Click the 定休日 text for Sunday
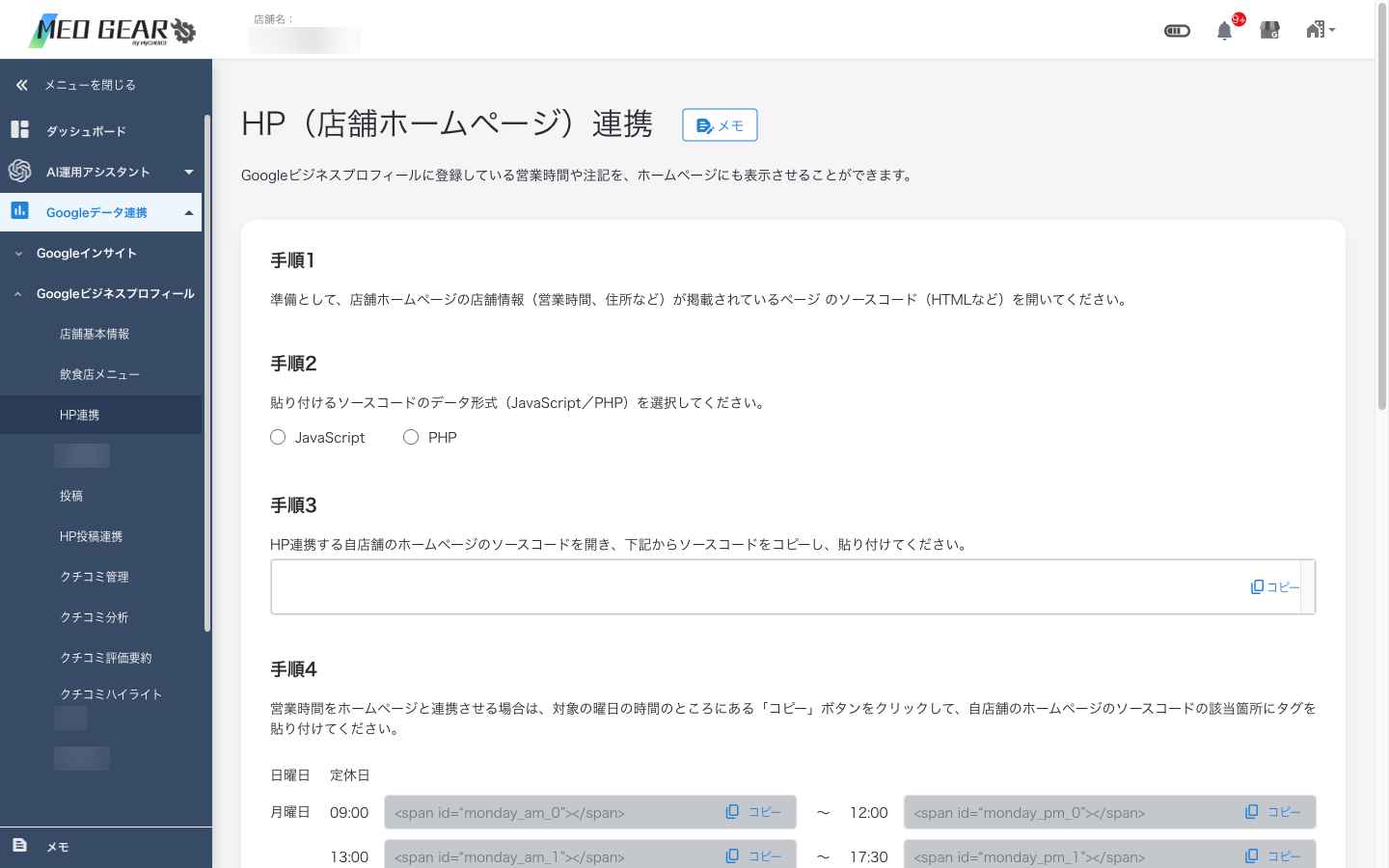Image resolution: width=1389 pixels, height=868 pixels. click(x=350, y=775)
